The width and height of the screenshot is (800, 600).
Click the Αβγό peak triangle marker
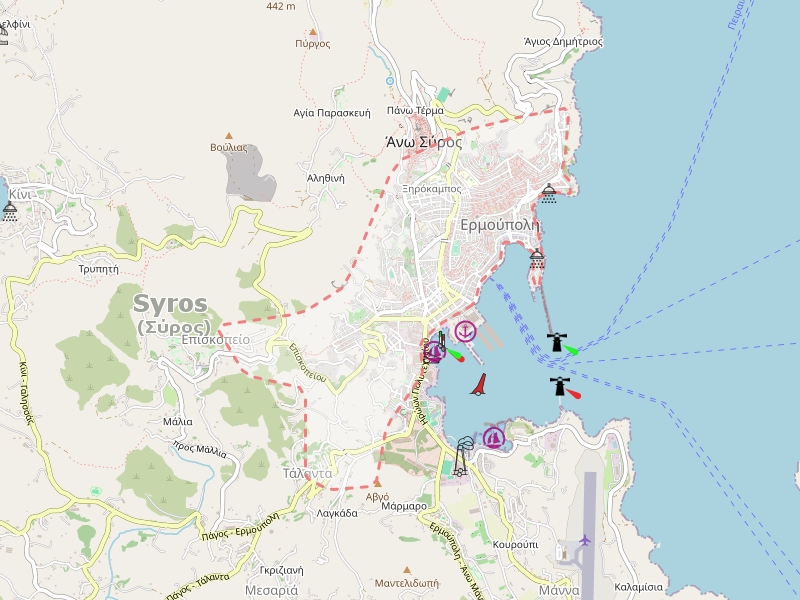point(378,483)
